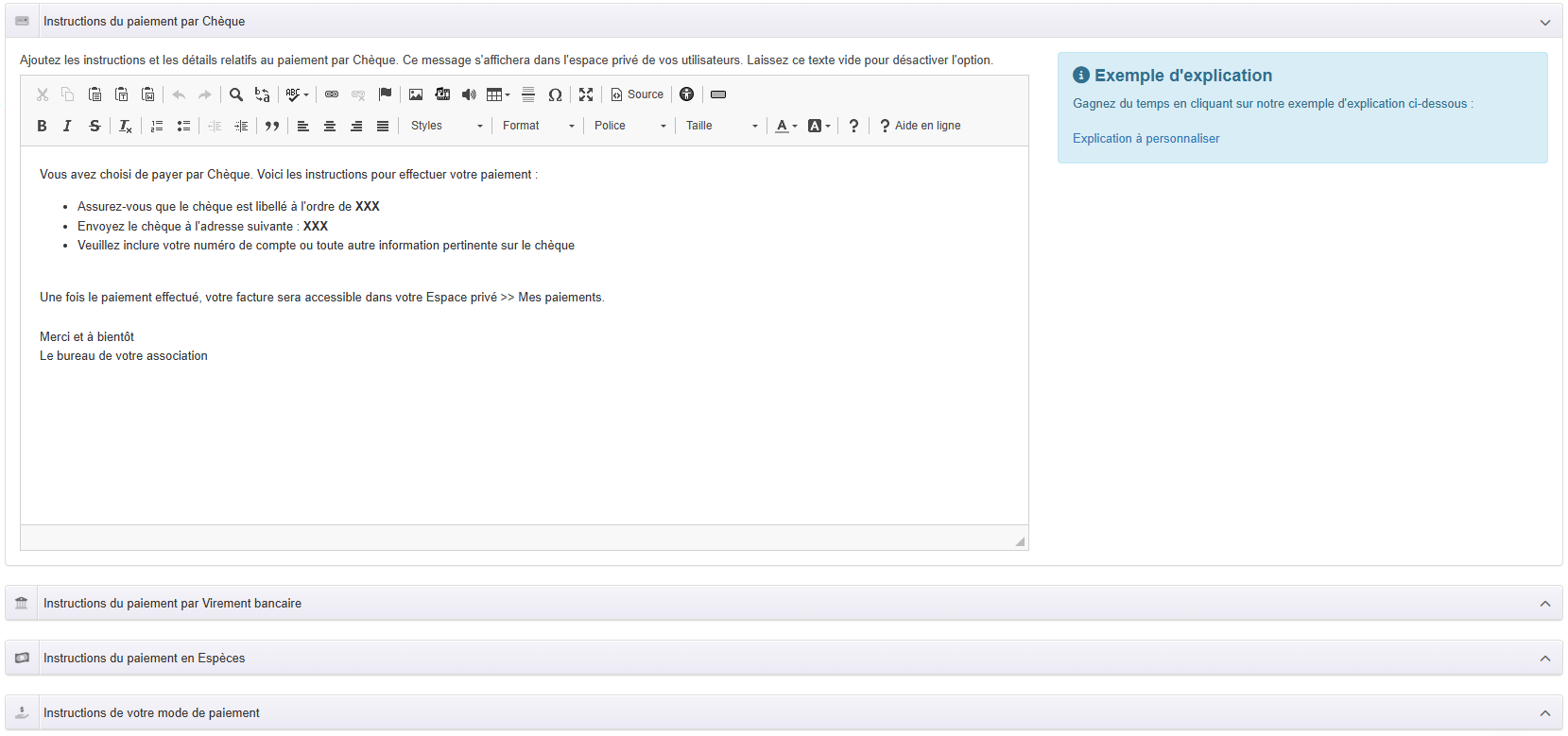The width and height of the screenshot is (1568, 736).
Task: Toggle italic text formatting
Action: pyautogui.click(x=67, y=126)
